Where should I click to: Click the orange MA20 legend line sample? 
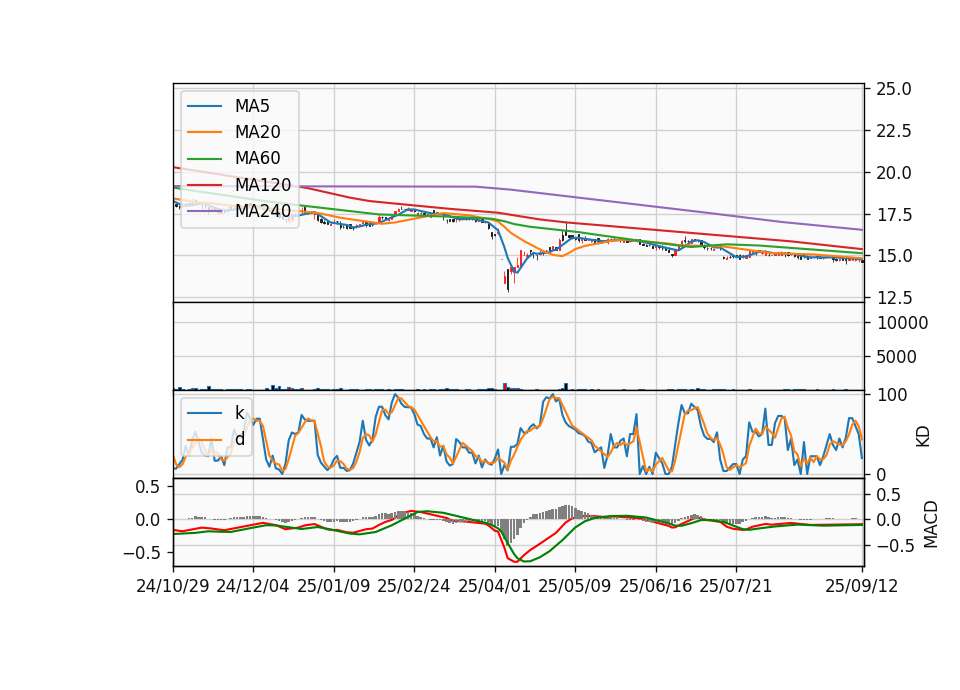point(204,132)
